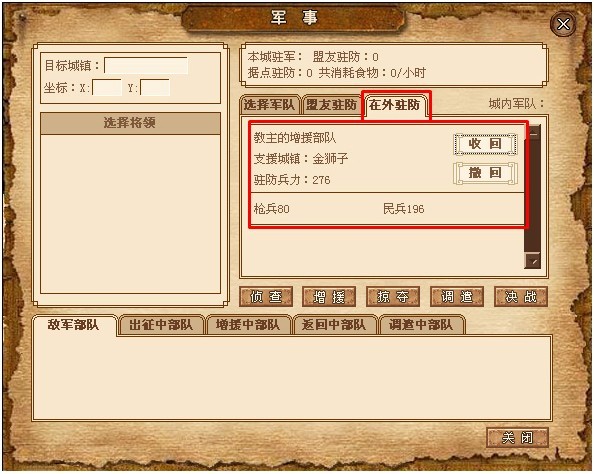Click the scrollbar down arrow
Image resolution: width=594 pixels, height=474 pixels.
tap(532, 260)
